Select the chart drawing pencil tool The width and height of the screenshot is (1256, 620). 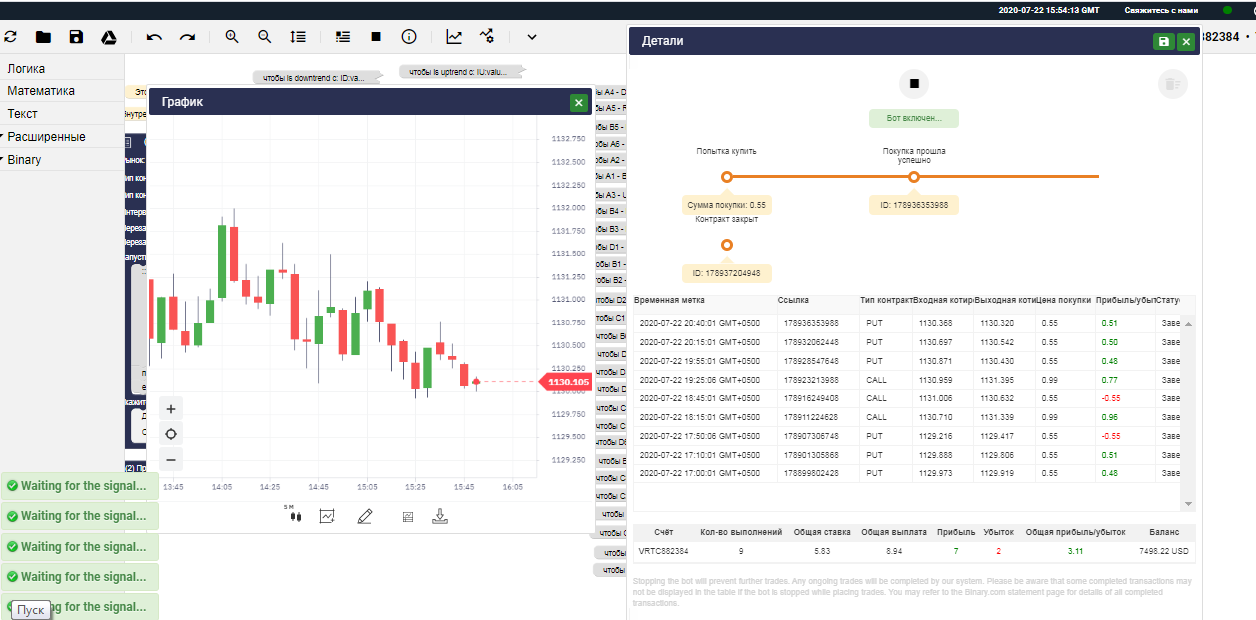click(x=364, y=516)
